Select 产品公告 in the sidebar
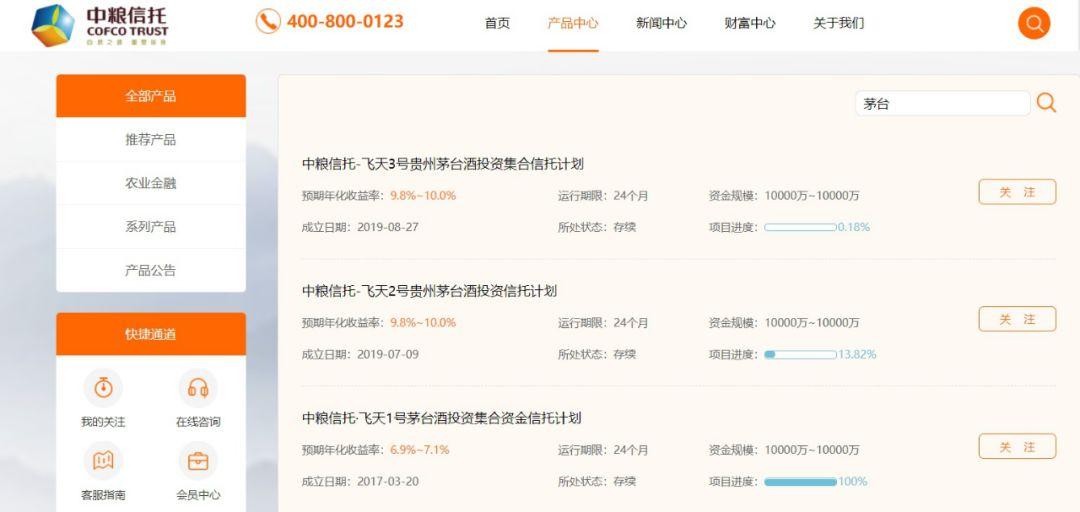Viewport: 1080px width, 512px height. 151,270
